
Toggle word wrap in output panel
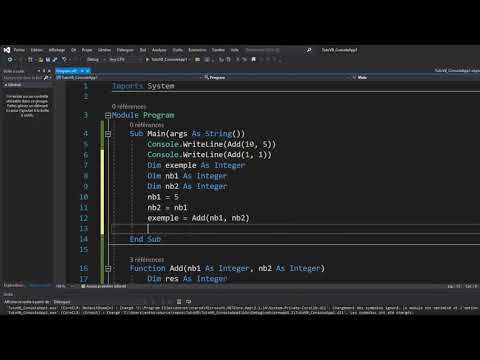188,302
